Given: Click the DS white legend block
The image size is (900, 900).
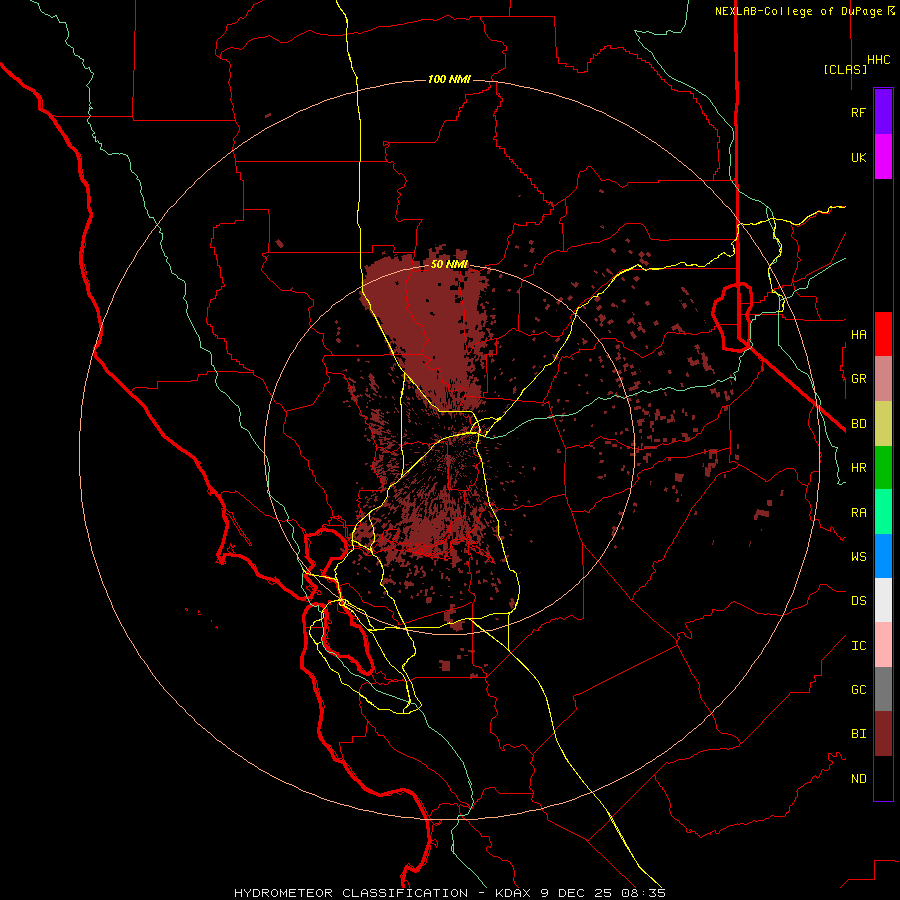Looking at the screenshot, I should 883,600.
